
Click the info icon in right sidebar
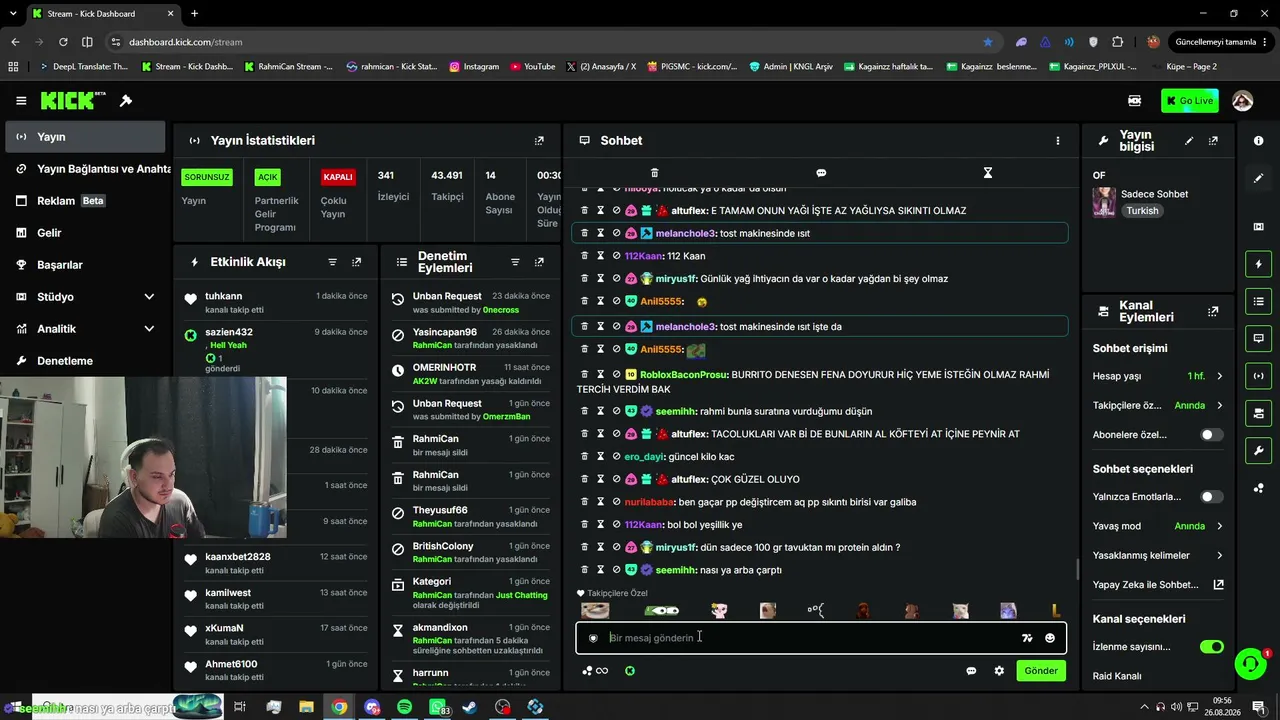pyautogui.click(x=1258, y=141)
